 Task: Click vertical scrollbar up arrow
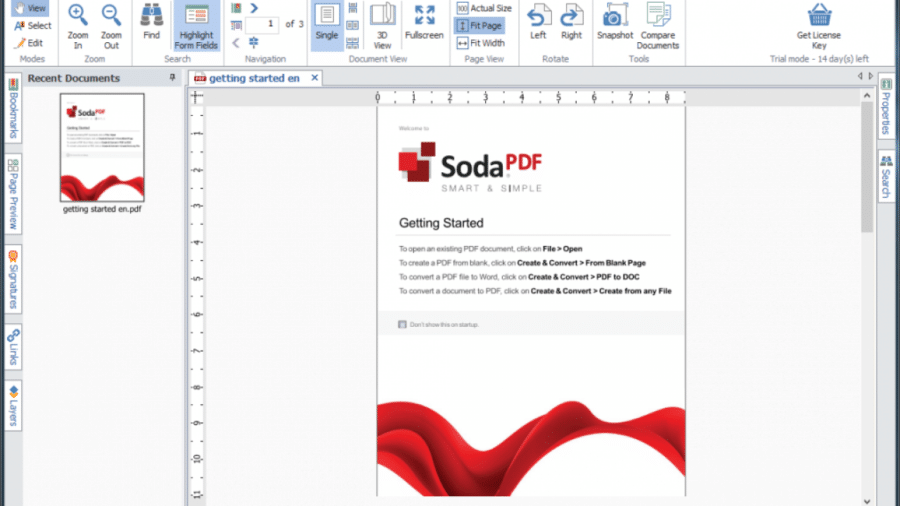[867, 96]
